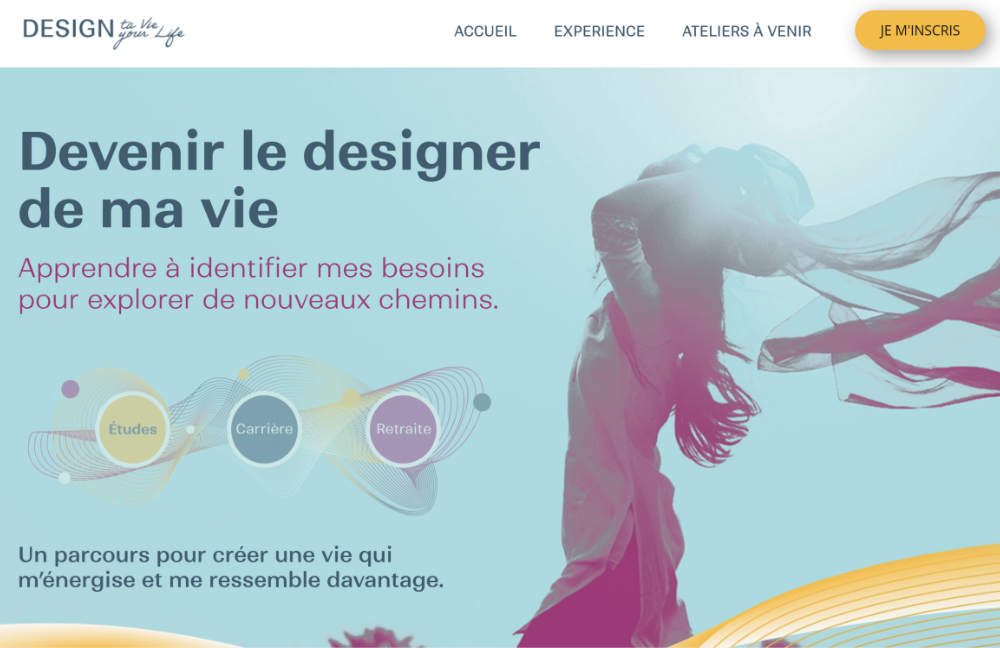Open ATELIERS À VENIR in navigation
This screenshot has width=1000, height=648.
[746, 31]
